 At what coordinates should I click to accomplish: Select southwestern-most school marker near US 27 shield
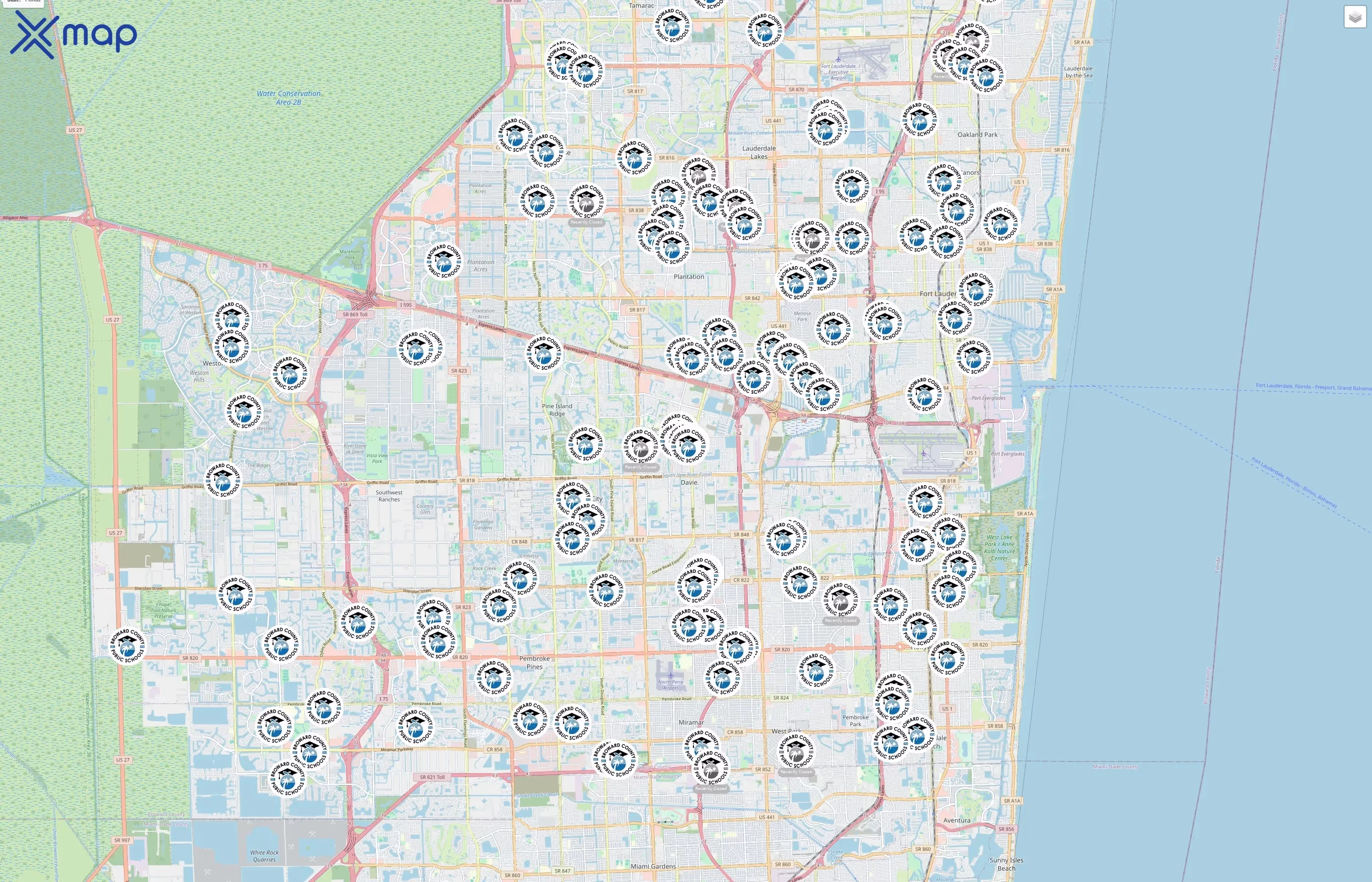click(288, 779)
